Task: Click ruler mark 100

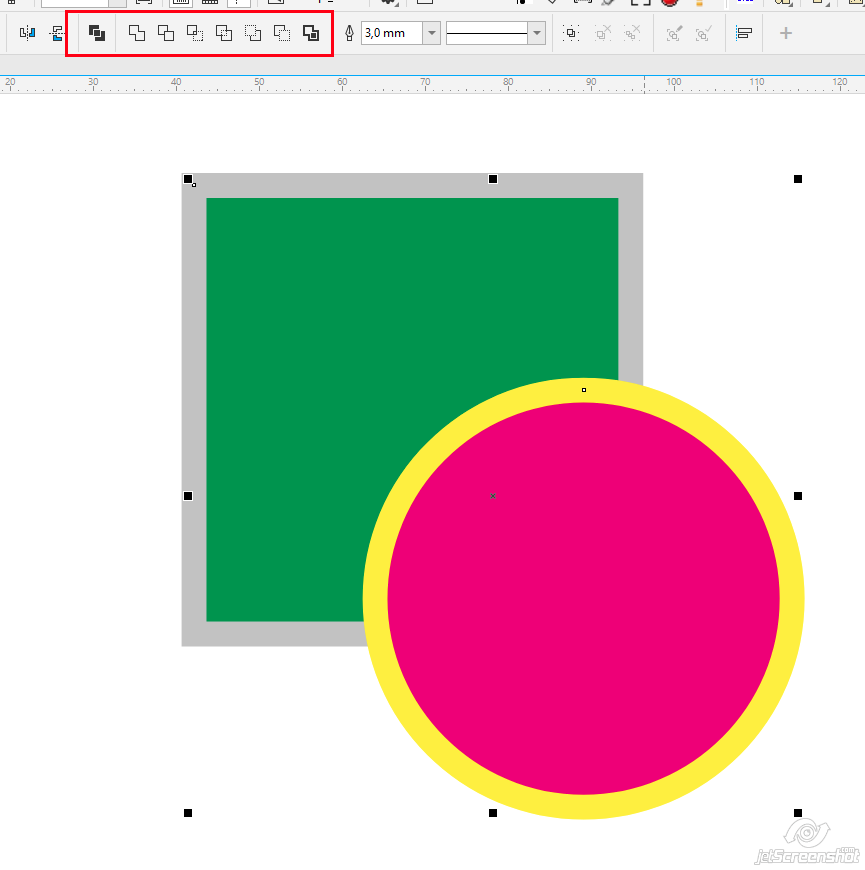Action: (674, 82)
